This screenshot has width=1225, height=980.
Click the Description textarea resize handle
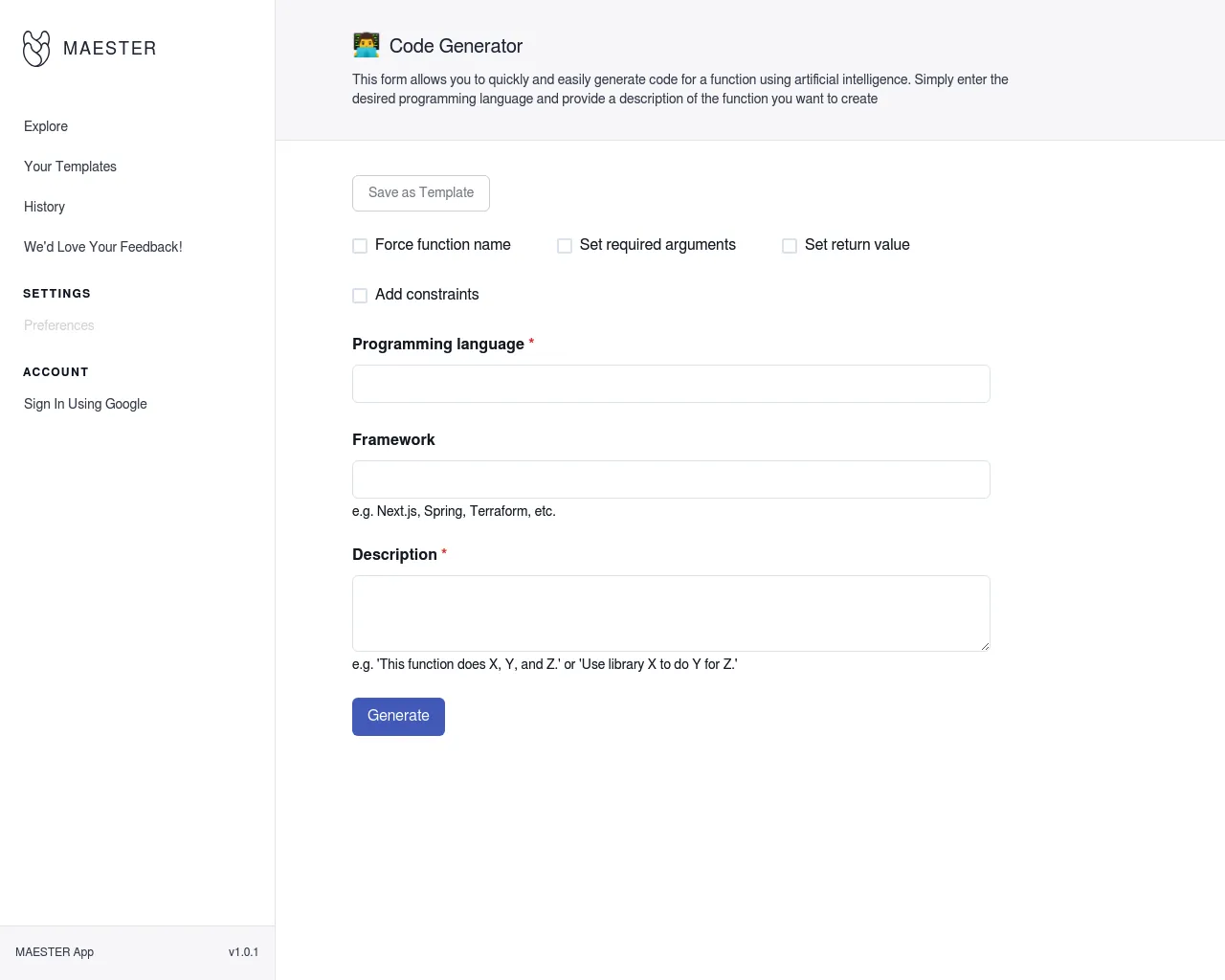click(x=984, y=646)
